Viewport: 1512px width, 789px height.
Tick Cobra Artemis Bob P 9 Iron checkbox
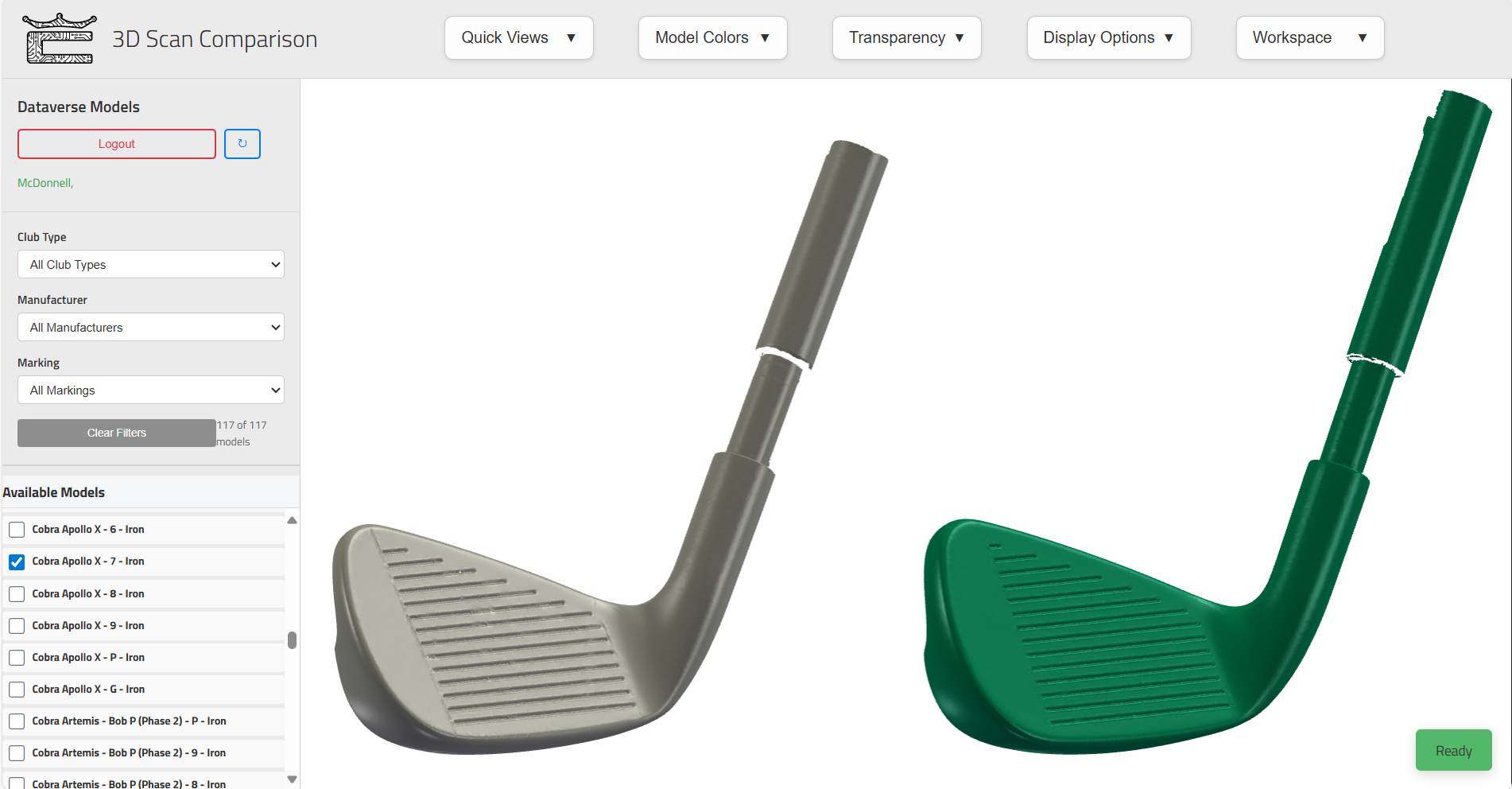(17, 753)
